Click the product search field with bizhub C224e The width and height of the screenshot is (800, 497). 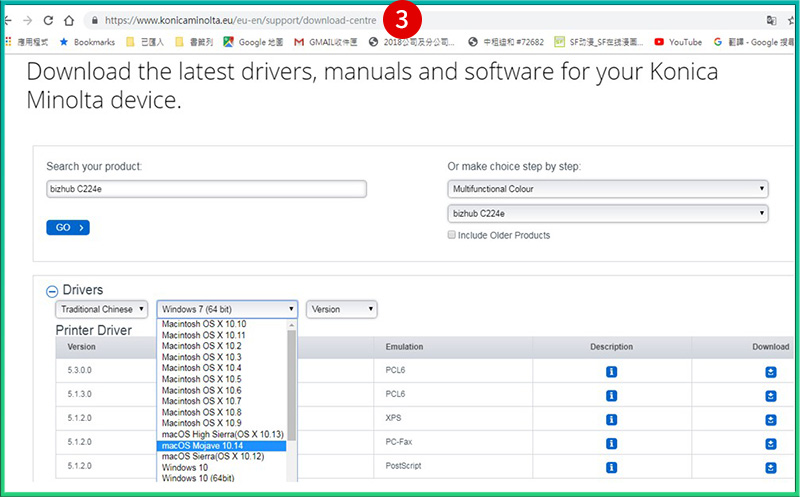pos(206,188)
